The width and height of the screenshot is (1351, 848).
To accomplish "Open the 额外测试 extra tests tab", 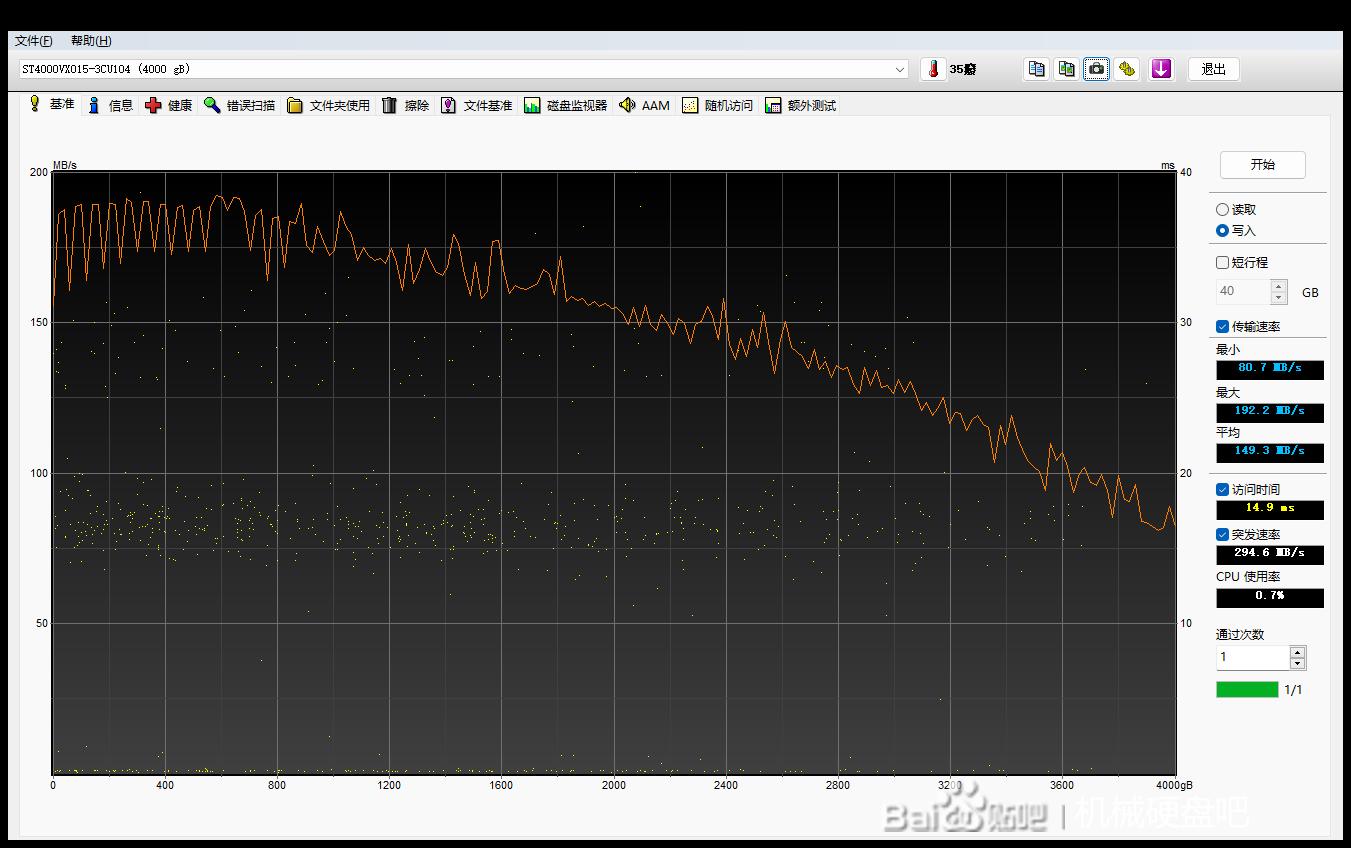I will [801, 105].
